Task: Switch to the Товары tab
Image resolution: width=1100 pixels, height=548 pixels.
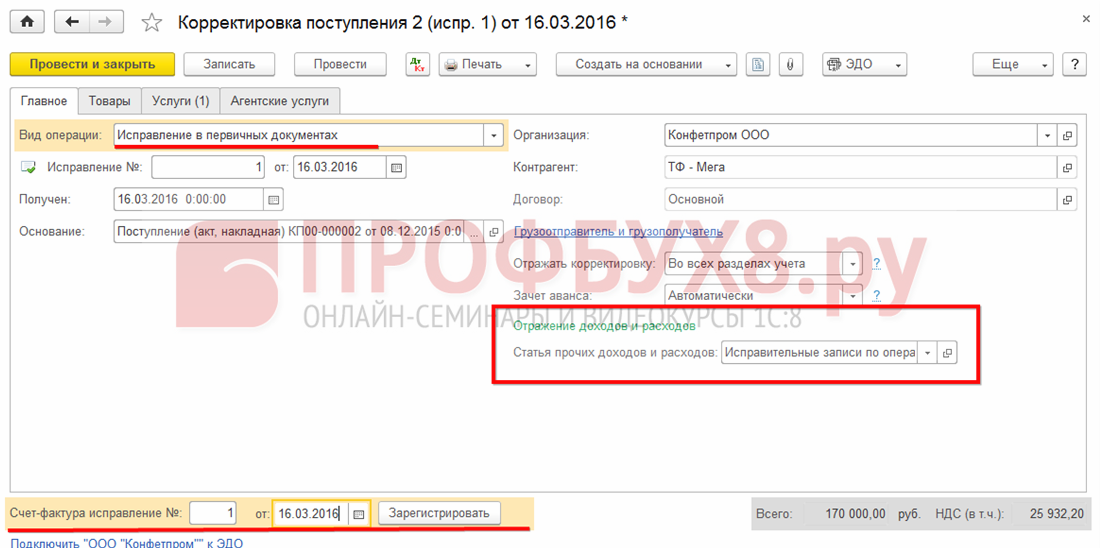Action: pyautogui.click(x=109, y=101)
